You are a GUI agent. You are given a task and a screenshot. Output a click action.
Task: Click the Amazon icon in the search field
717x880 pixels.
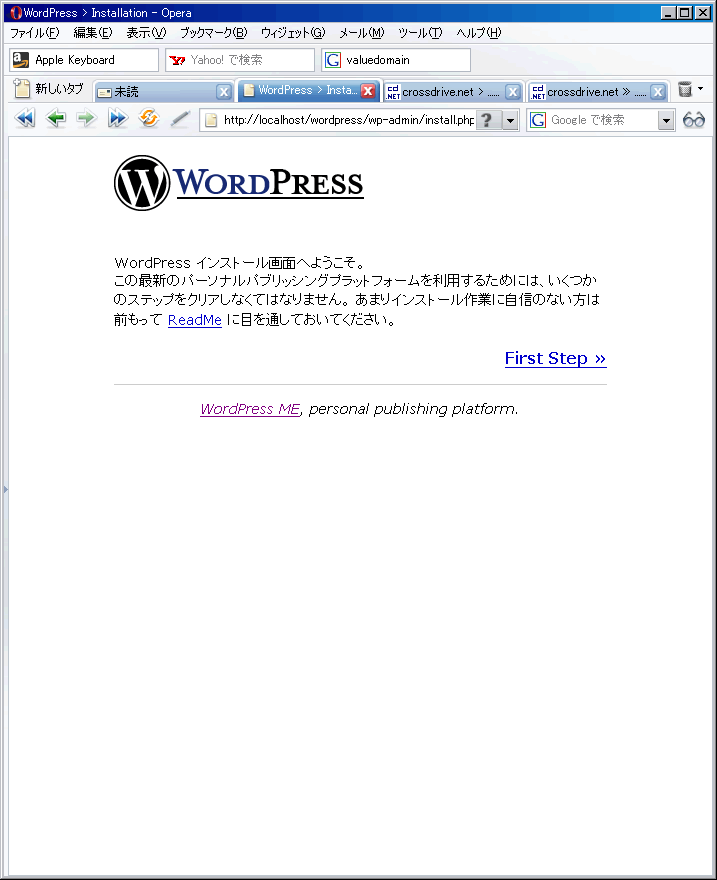coord(21,60)
